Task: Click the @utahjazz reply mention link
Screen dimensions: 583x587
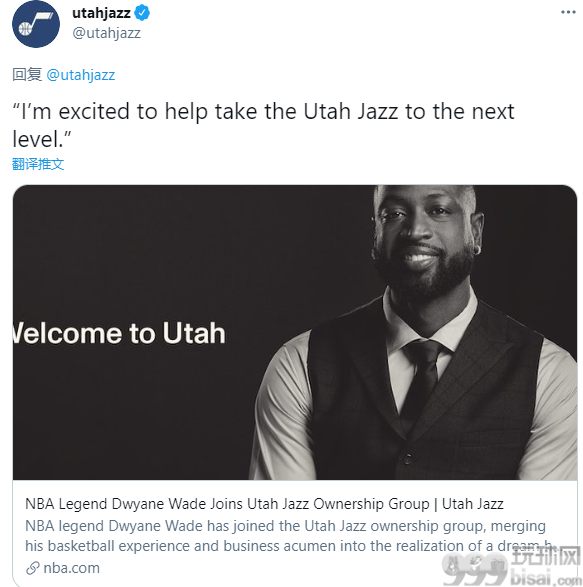Action: [81, 75]
